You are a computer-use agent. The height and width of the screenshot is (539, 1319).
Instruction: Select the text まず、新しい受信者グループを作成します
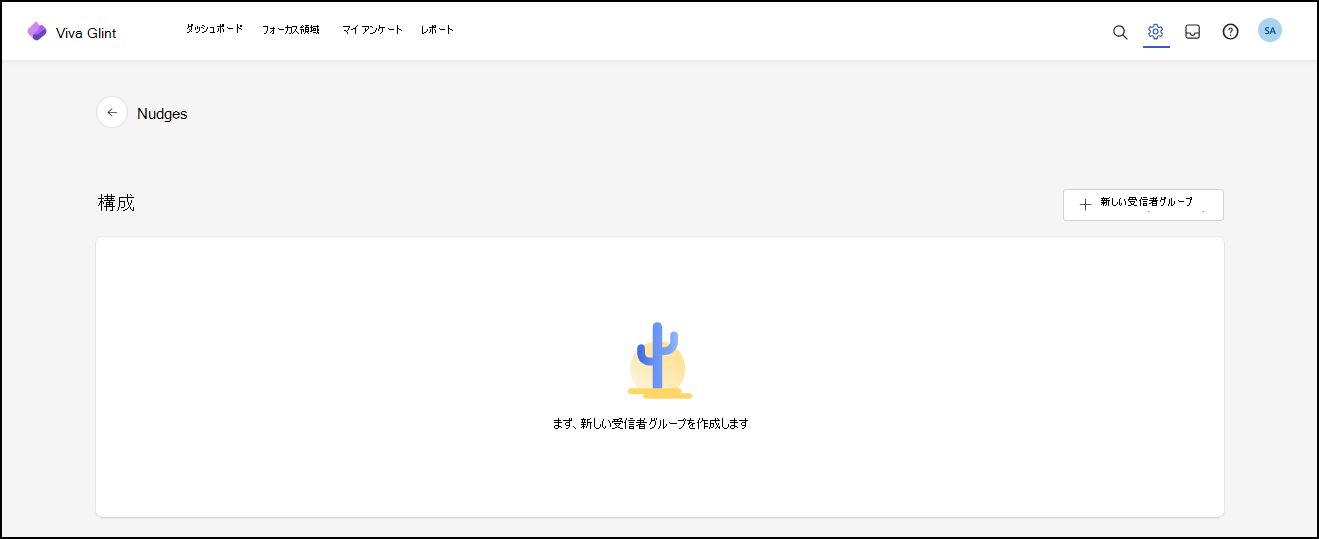click(651, 424)
